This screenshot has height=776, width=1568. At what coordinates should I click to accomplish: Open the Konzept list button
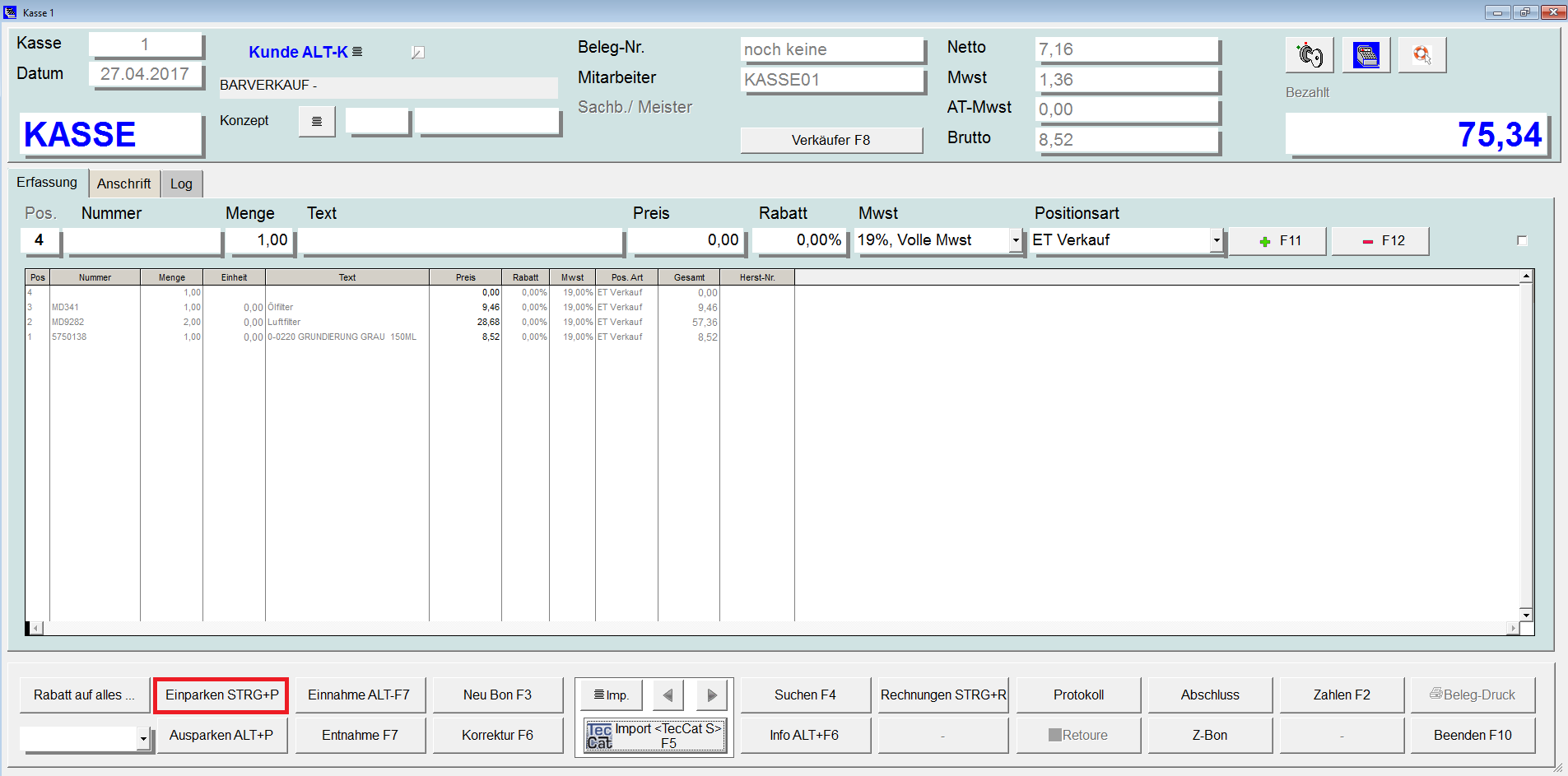point(317,122)
